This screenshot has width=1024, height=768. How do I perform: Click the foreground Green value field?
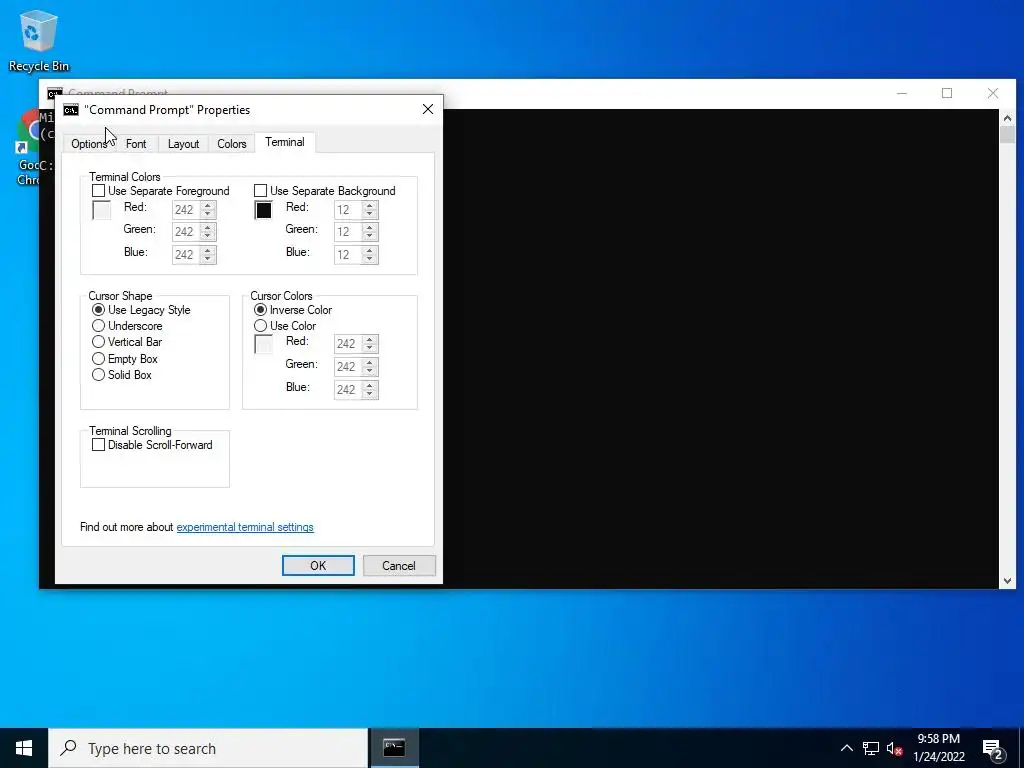[x=186, y=232]
